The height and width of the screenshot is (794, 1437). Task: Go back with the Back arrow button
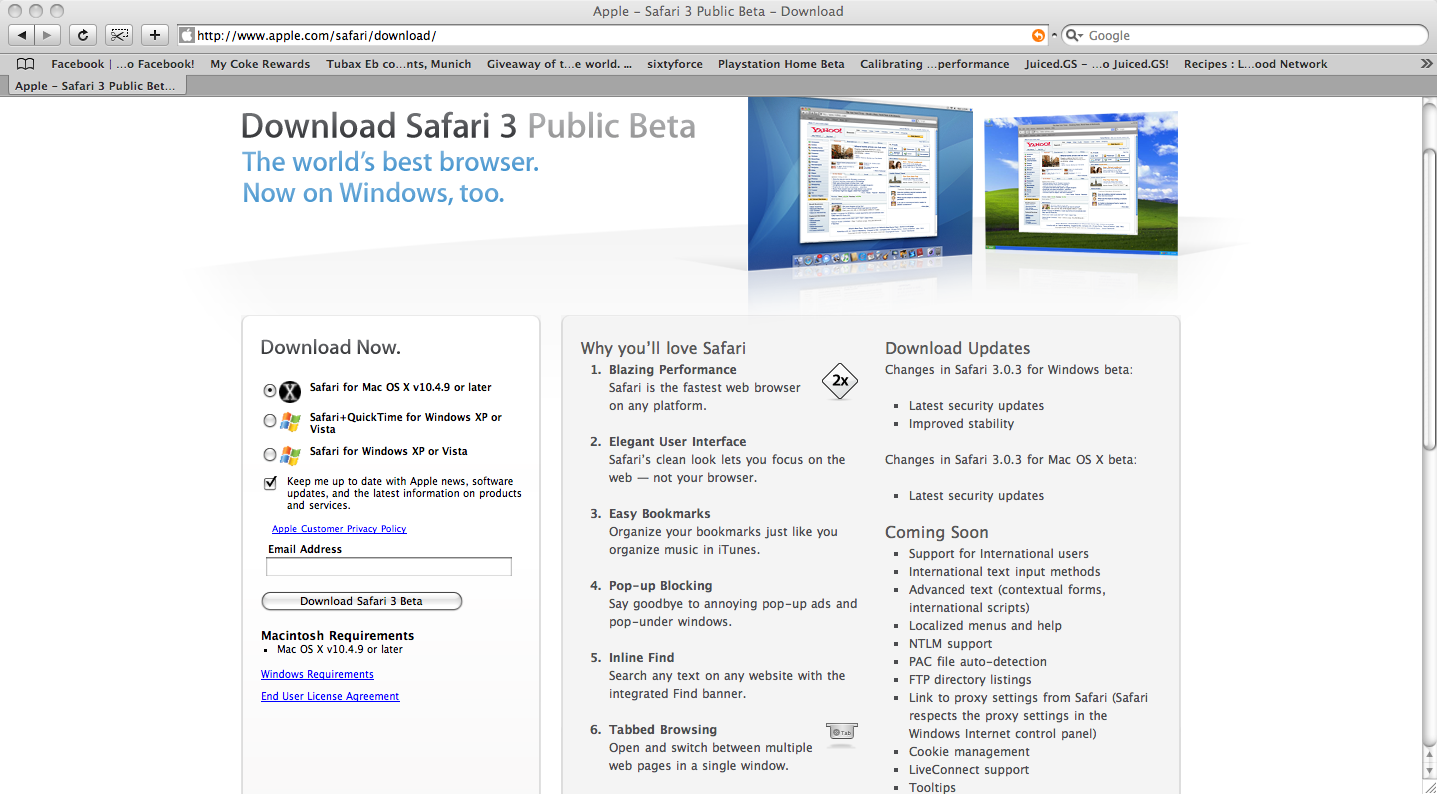pos(22,35)
